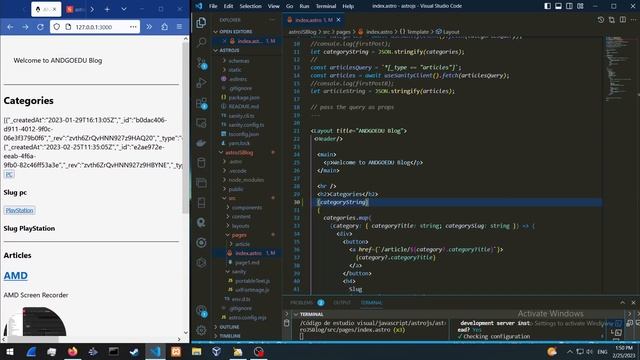
Task: Click the AMD Screen Recorder thumbnail image
Action: 35,321
